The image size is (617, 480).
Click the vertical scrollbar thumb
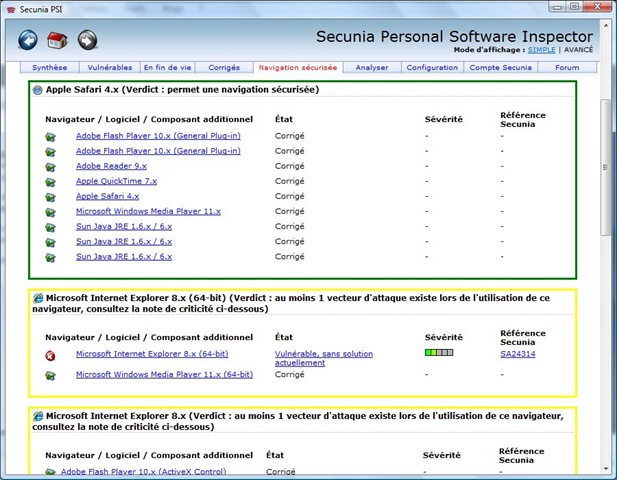coord(605,168)
